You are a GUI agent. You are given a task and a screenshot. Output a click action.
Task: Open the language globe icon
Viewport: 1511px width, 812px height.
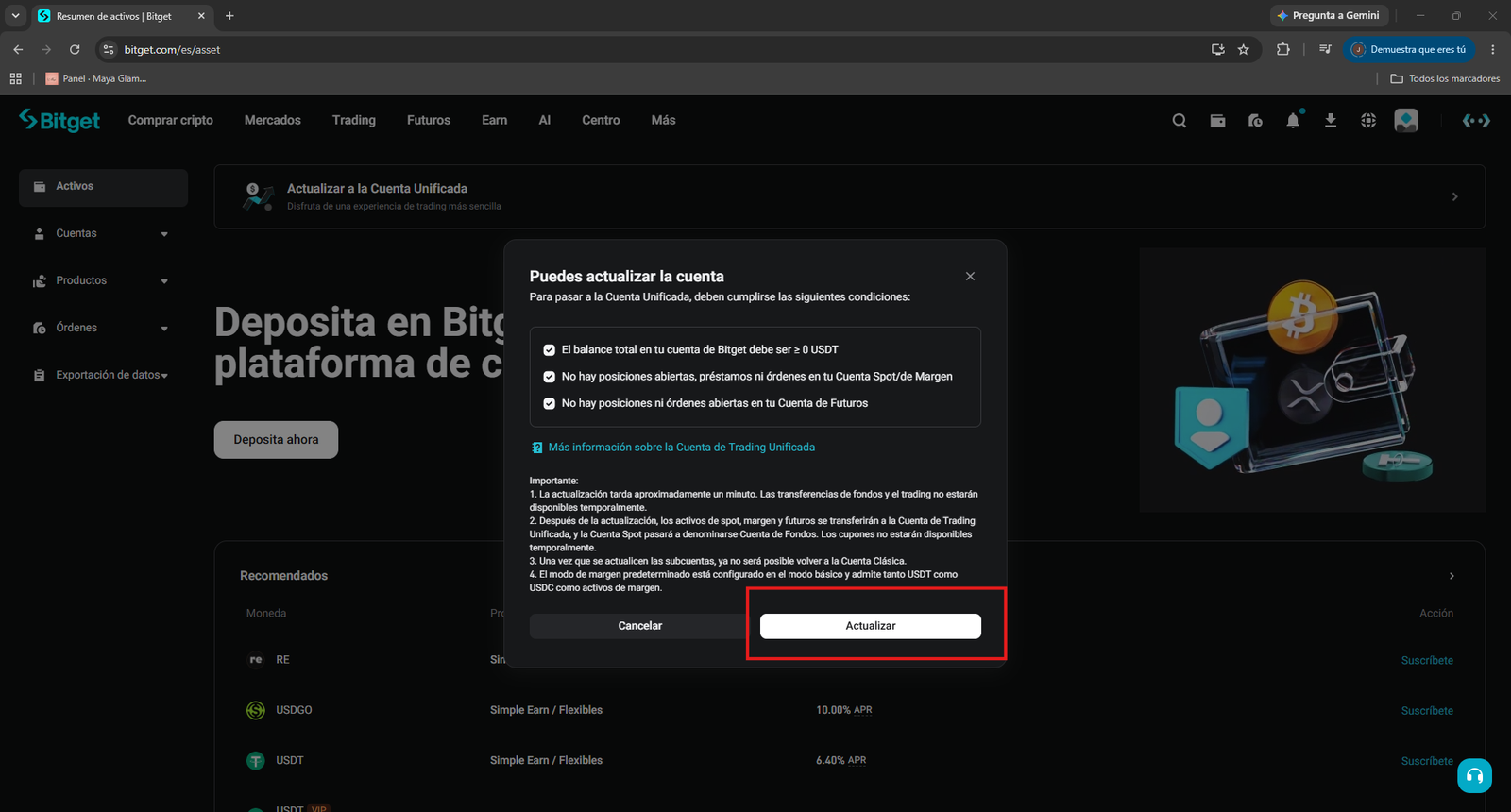pyautogui.click(x=1368, y=121)
